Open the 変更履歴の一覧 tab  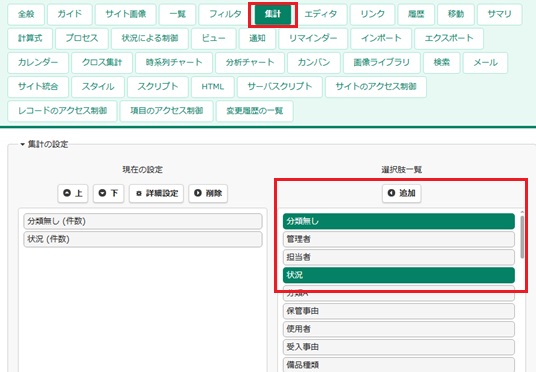pyautogui.click(x=255, y=111)
